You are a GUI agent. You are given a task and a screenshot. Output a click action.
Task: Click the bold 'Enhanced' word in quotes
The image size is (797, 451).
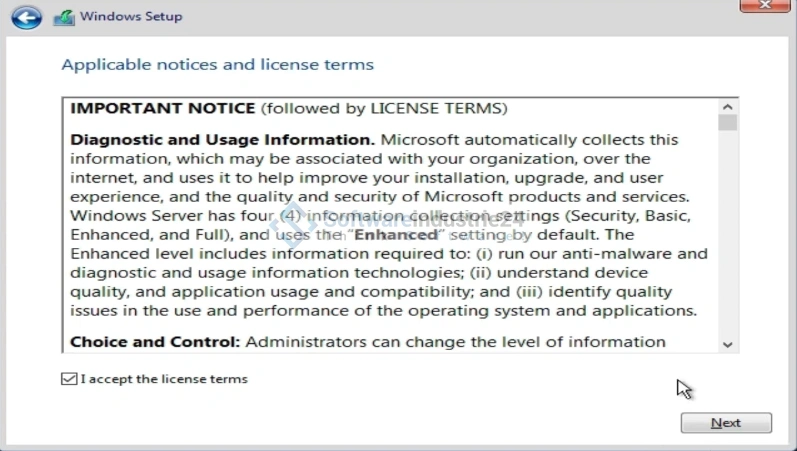pyautogui.click(x=393, y=235)
